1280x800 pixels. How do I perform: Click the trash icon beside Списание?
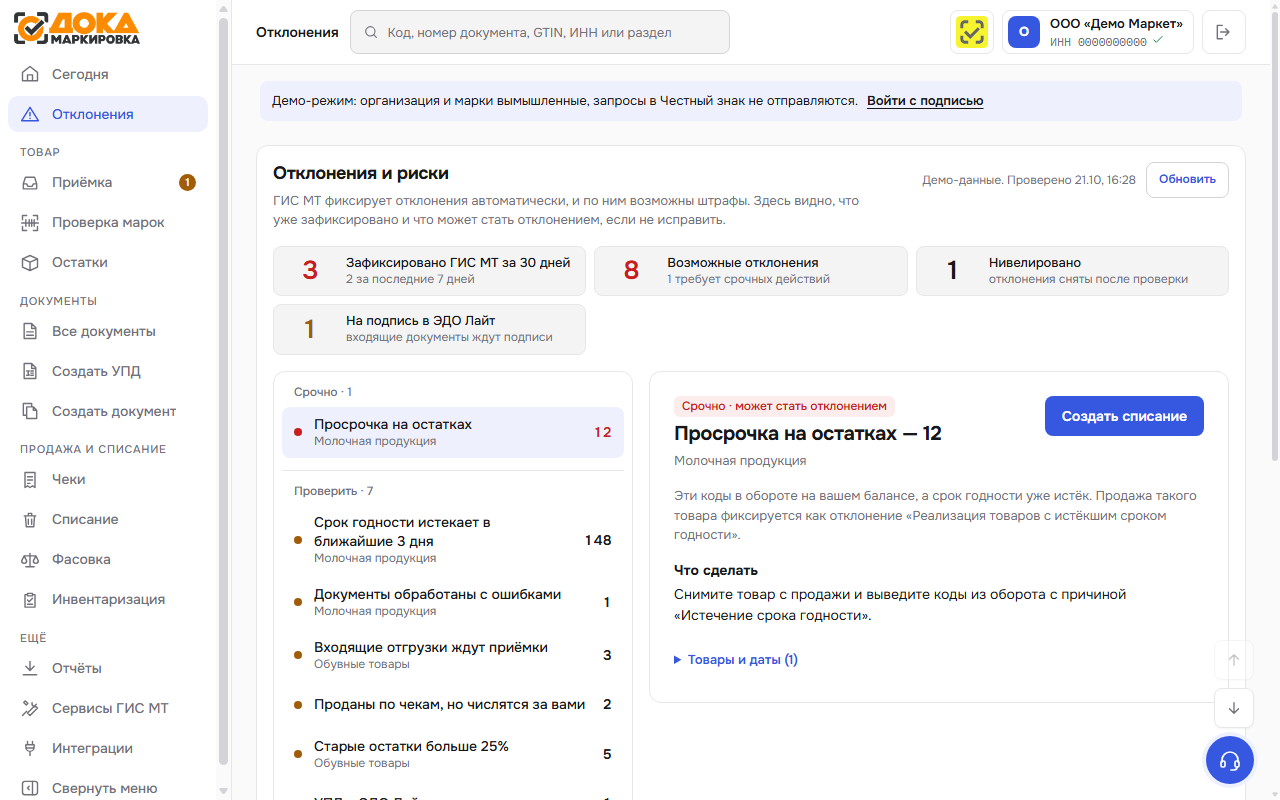point(30,519)
